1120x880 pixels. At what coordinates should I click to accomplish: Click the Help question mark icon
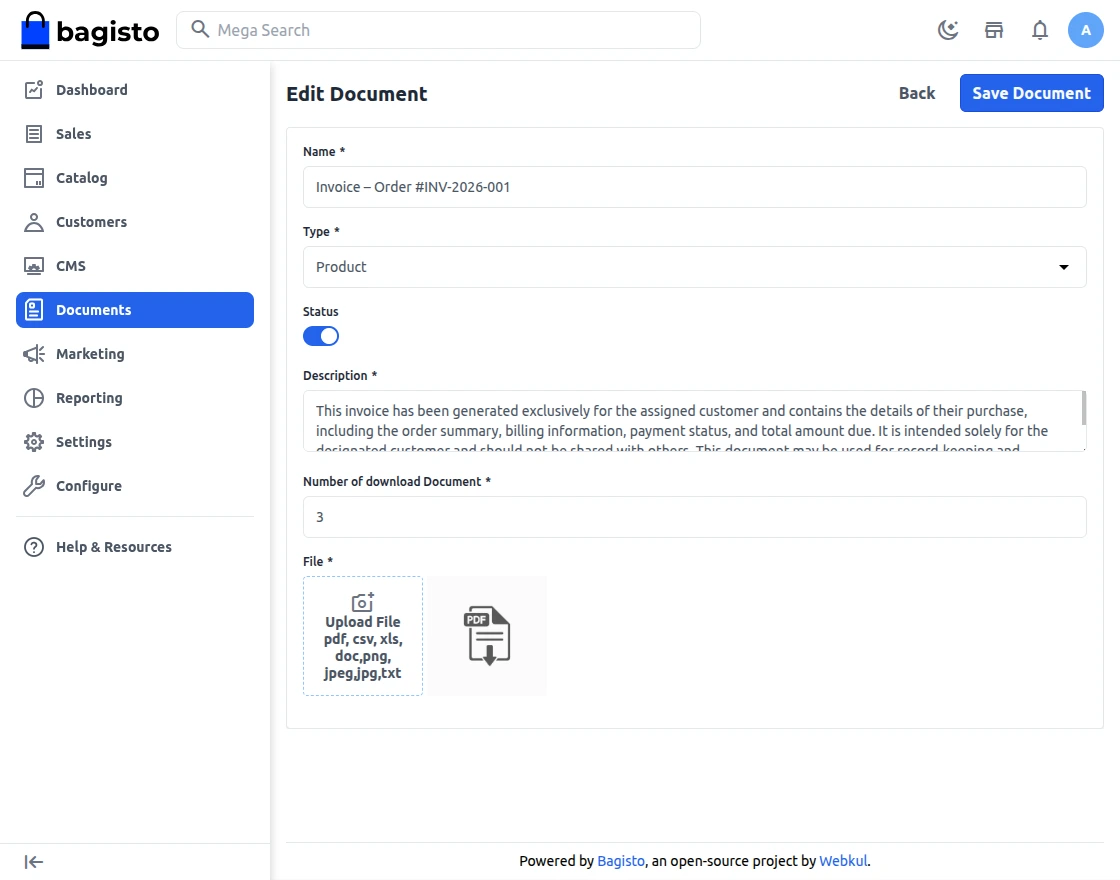click(34, 547)
